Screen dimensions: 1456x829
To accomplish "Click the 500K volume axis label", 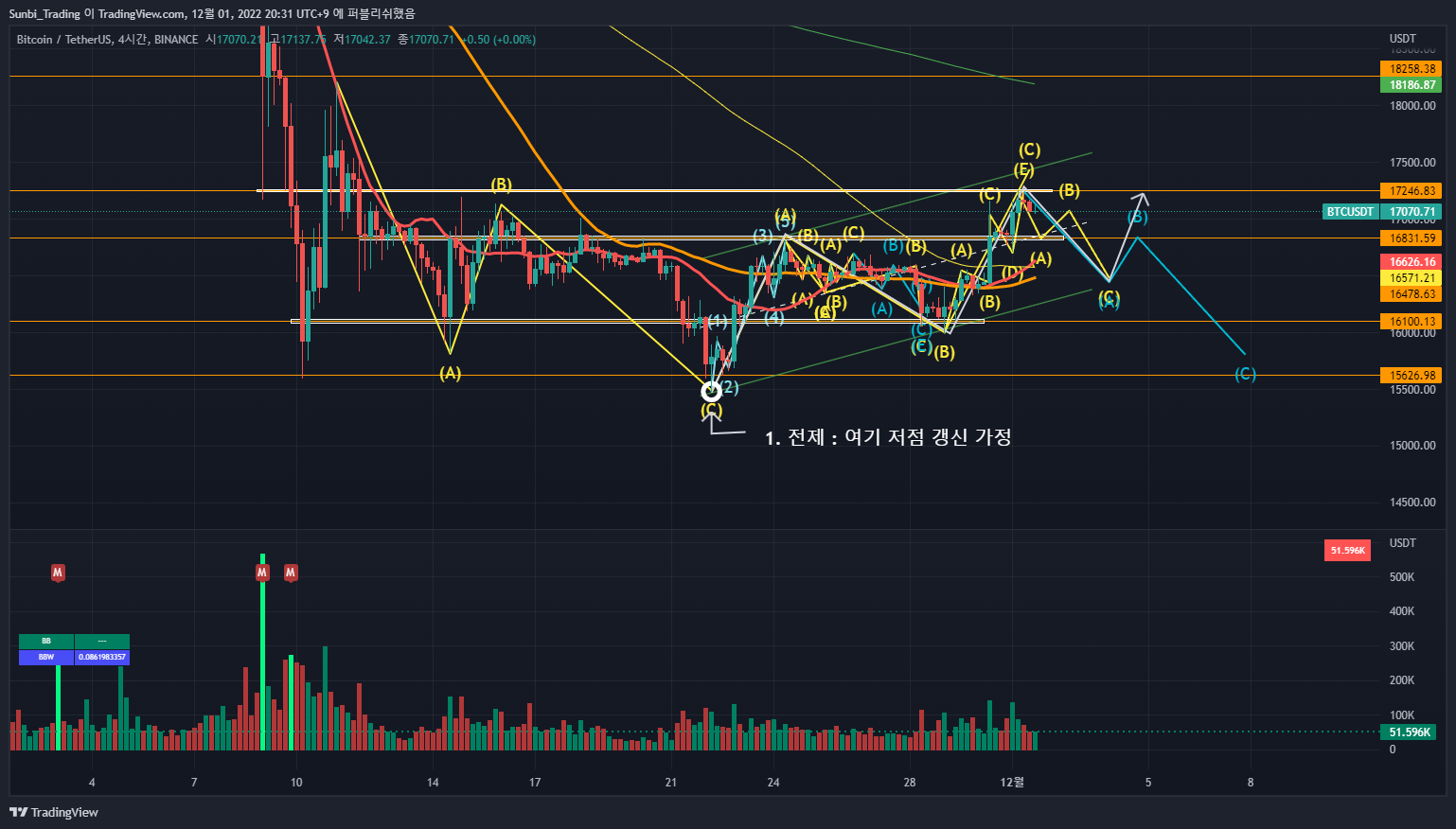I will point(1402,577).
